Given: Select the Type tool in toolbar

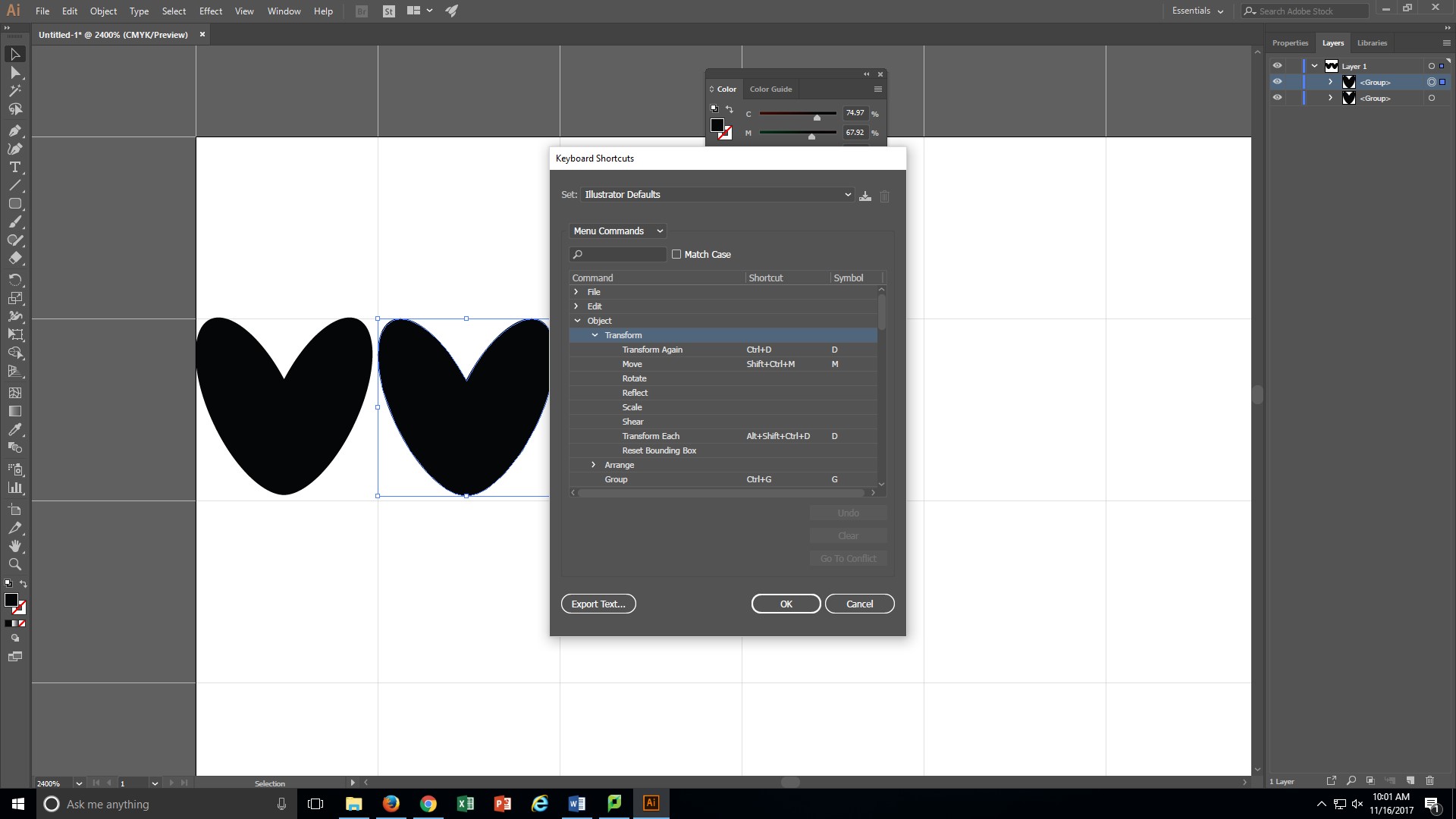Looking at the screenshot, I should 15,167.
